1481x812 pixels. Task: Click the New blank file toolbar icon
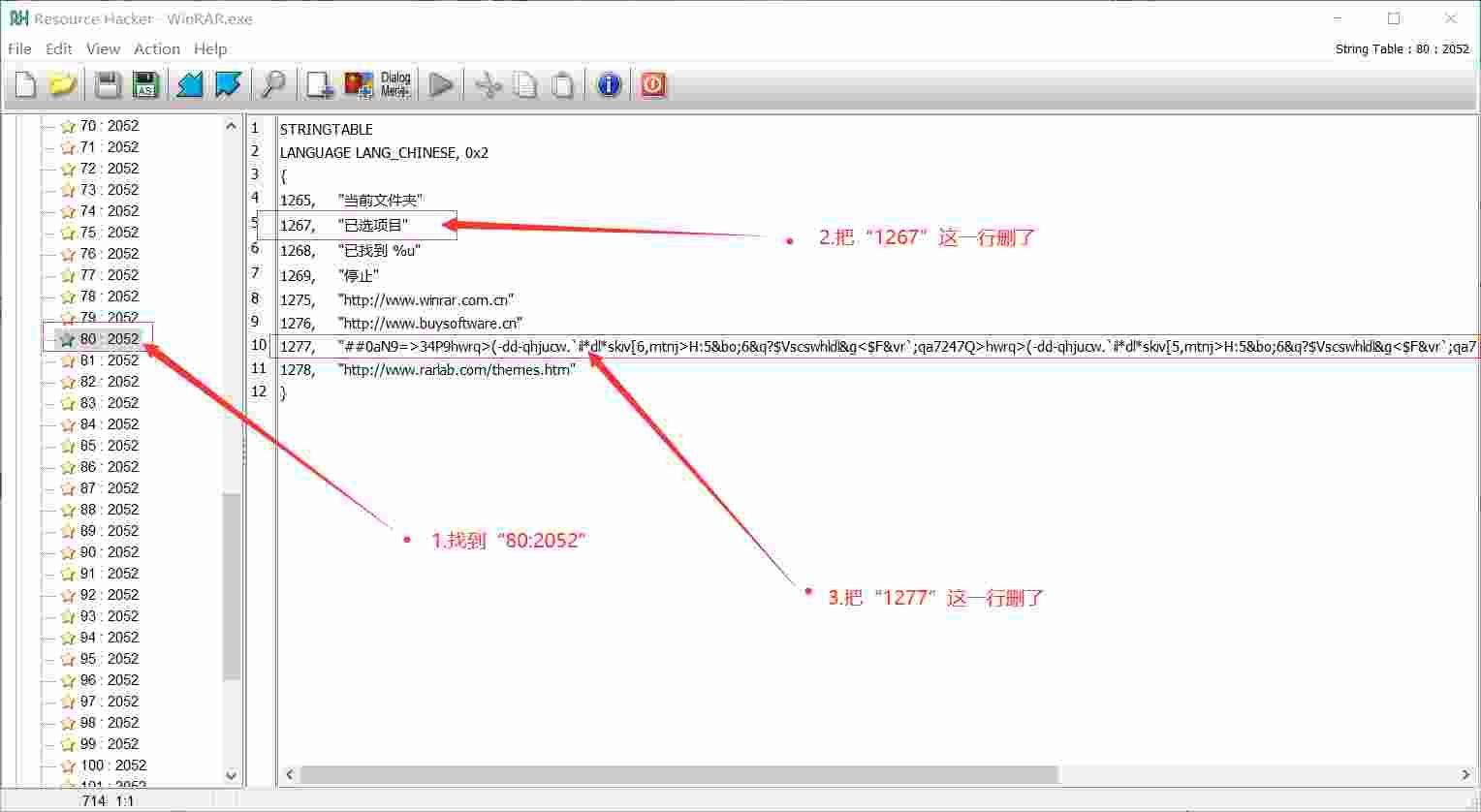point(25,85)
